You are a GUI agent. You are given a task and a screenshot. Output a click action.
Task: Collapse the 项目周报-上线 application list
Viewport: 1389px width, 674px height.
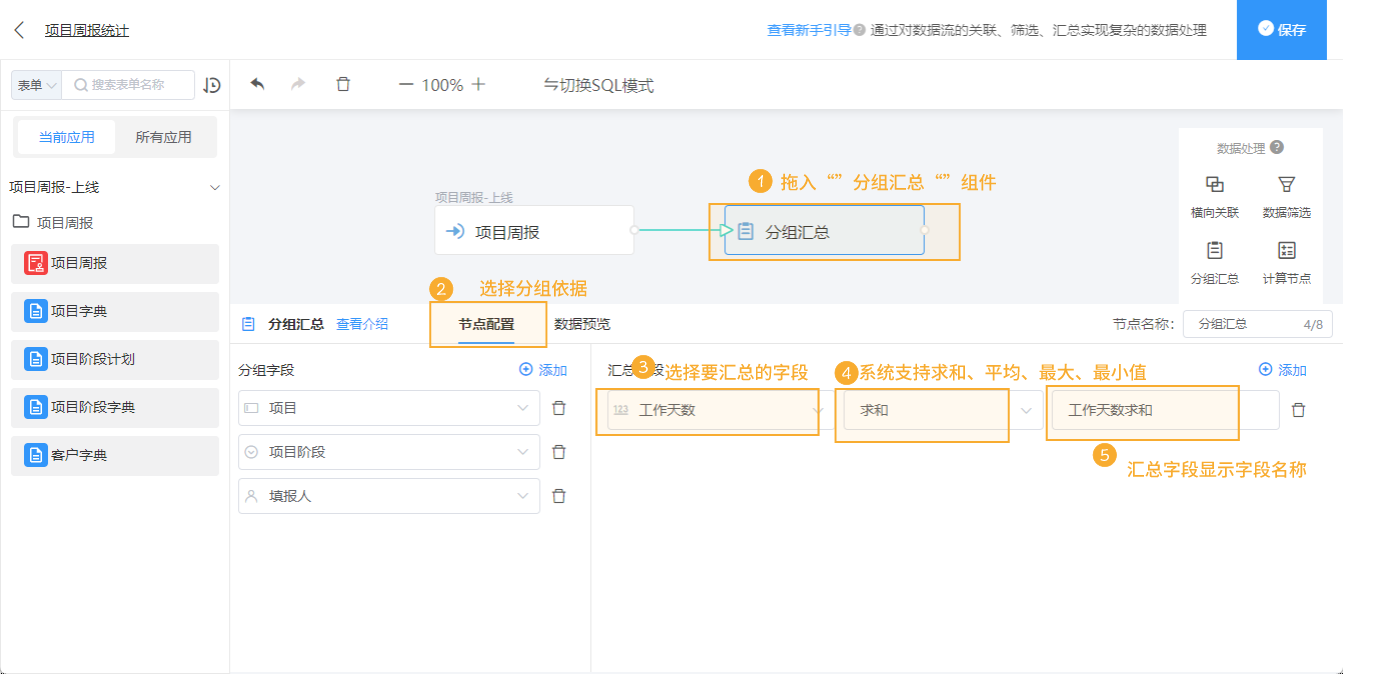(213, 187)
